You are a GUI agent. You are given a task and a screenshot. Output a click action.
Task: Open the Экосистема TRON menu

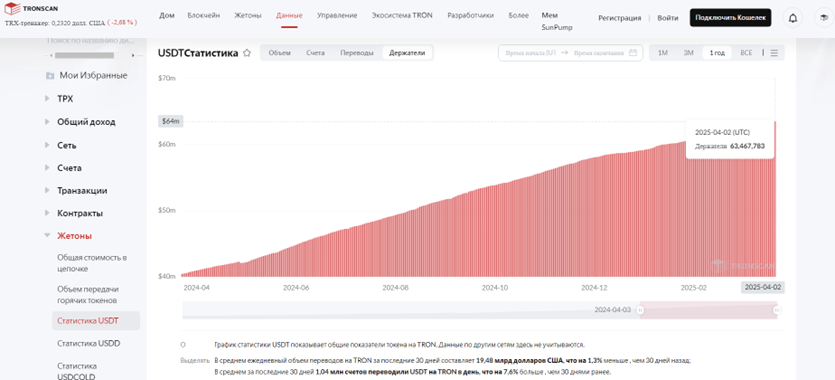pos(402,15)
